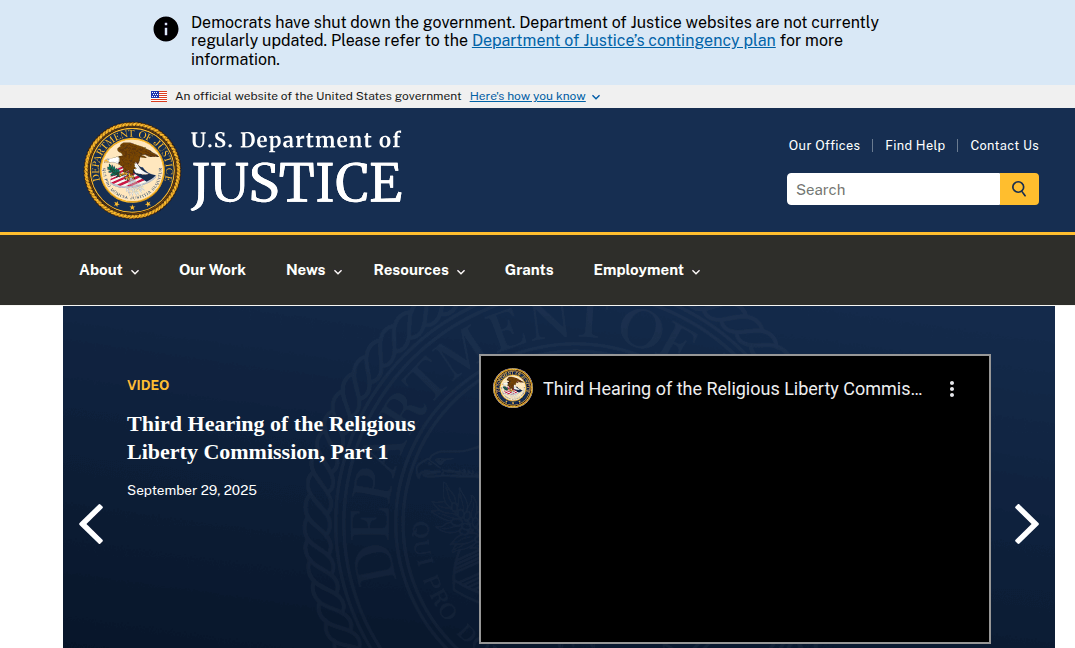Open the Employment dropdown menu
Screen dimensions: 1075x648
click(x=646, y=270)
